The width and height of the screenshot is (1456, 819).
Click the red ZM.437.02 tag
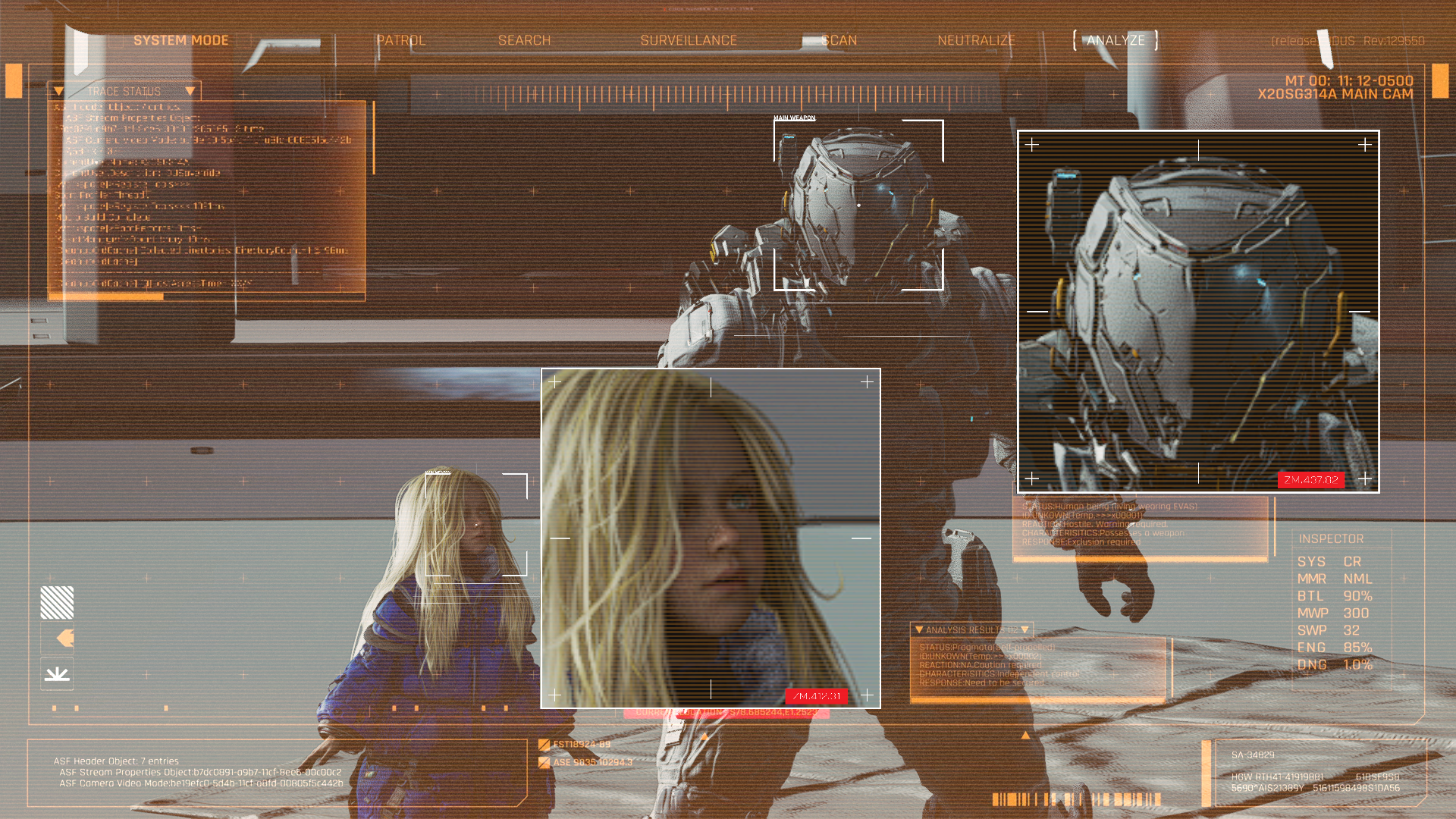(1310, 479)
